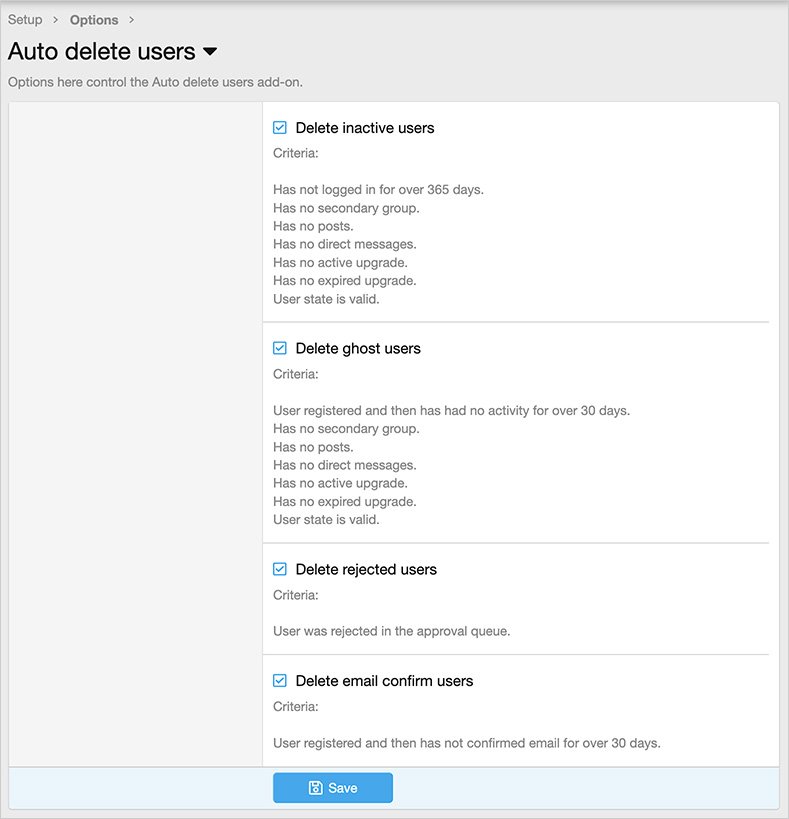Navigate to the Options breadcrumb

tap(94, 20)
